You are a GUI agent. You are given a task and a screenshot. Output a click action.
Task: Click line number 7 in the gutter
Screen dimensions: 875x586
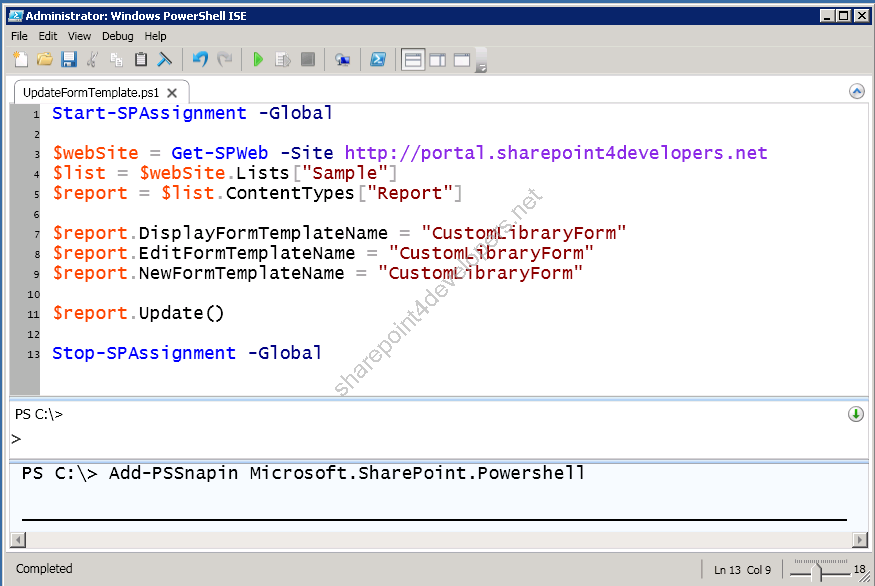[x=37, y=234]
